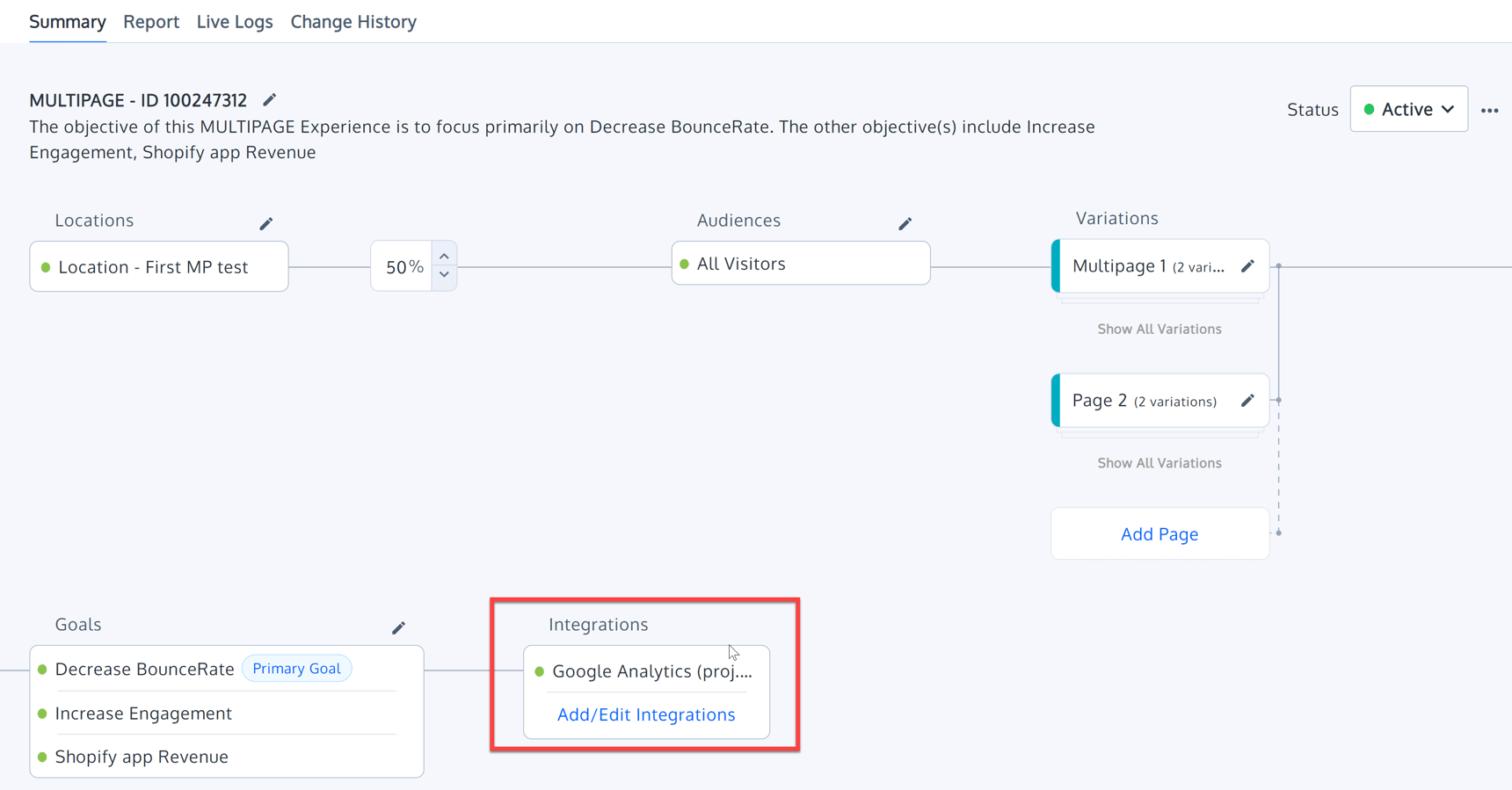Switch to the Summary tab
The width and height of the screenshot is (1512, 790).
pos(68,22)
